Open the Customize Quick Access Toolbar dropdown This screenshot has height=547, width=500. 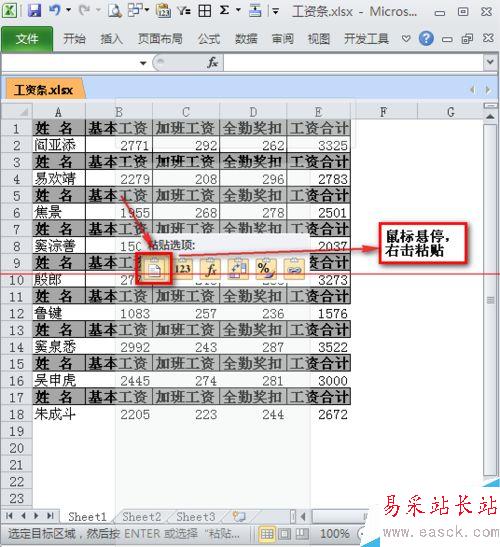(x=276, y=11)
